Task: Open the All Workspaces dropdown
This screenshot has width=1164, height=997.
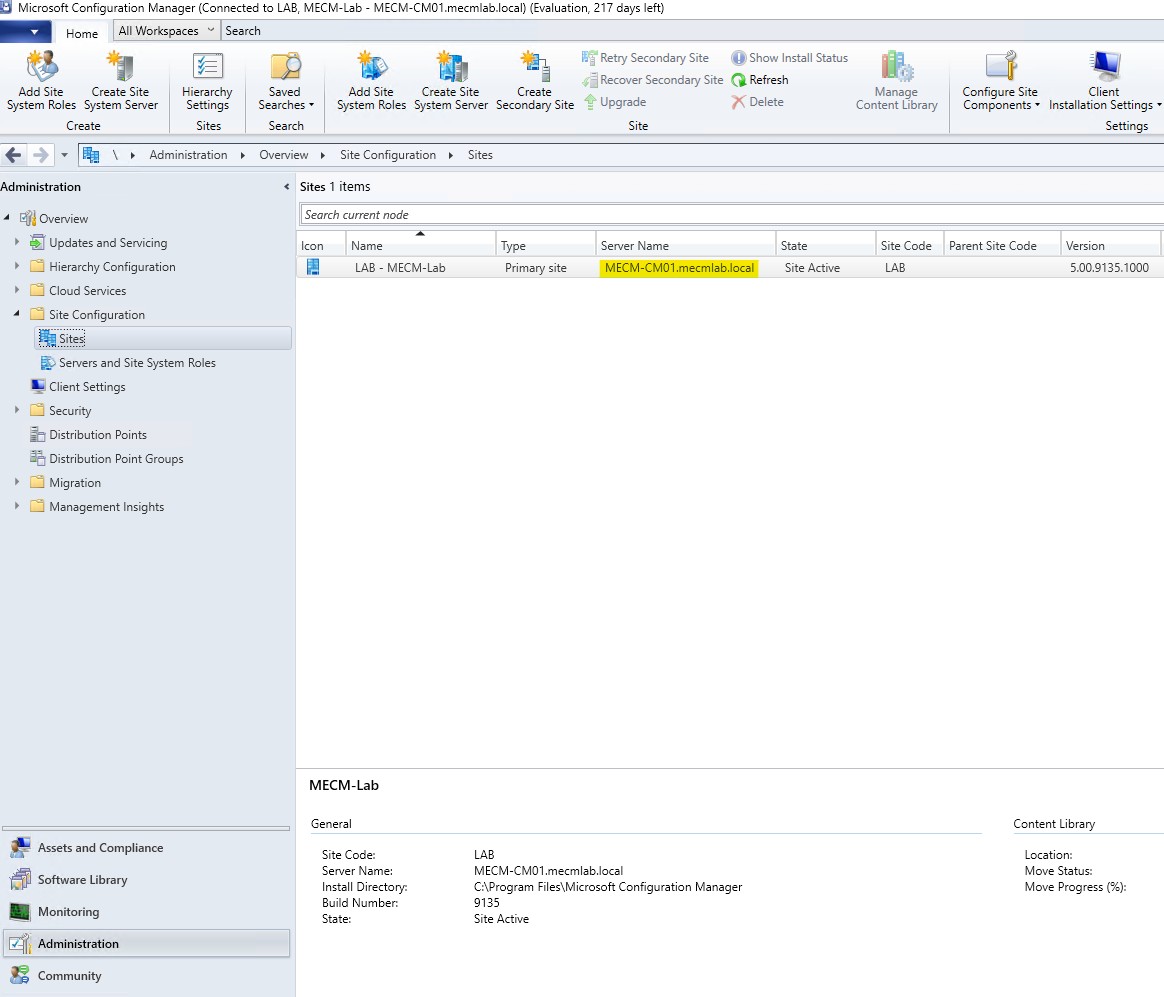Action: click(x=165, y=31)
